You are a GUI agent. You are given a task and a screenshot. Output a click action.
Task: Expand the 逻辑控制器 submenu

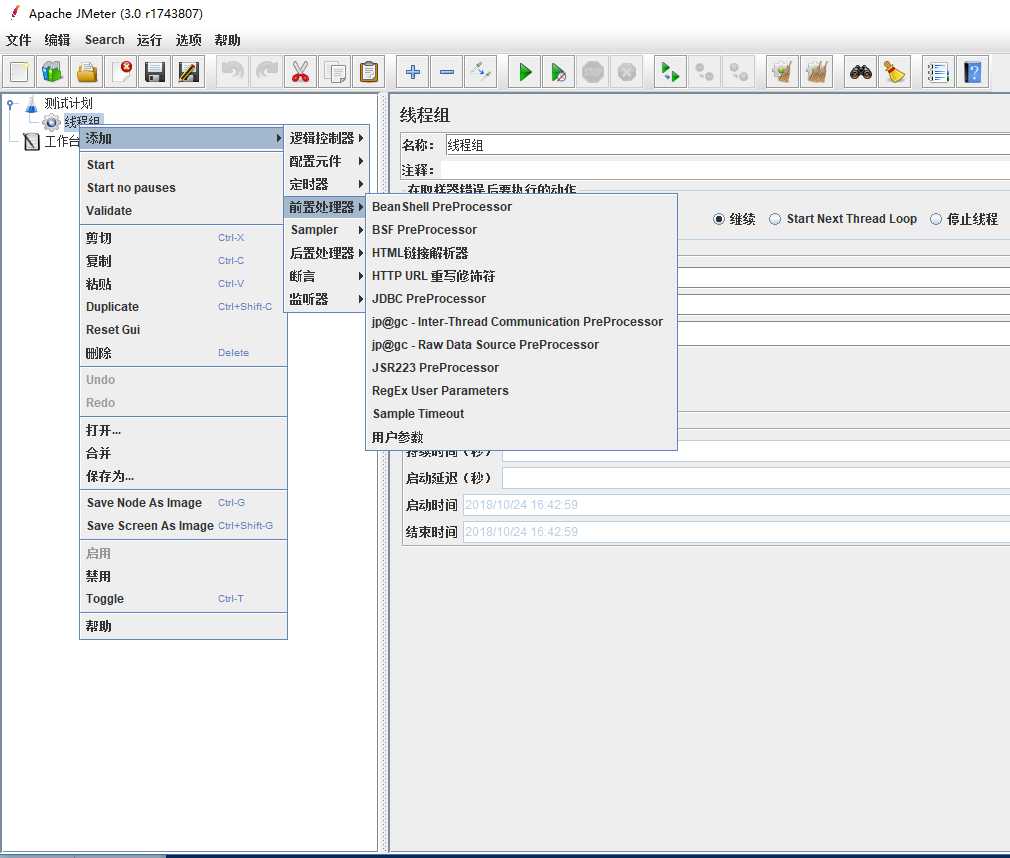[x=326, y=138]
